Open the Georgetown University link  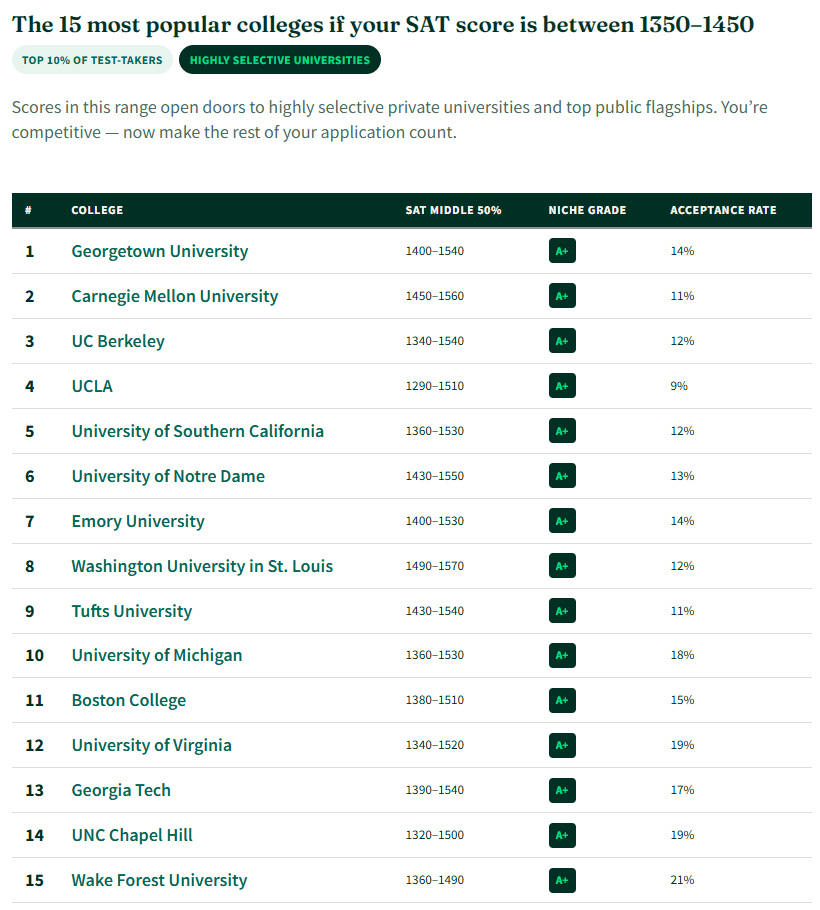pyautogui.click(x=160, y=251)
